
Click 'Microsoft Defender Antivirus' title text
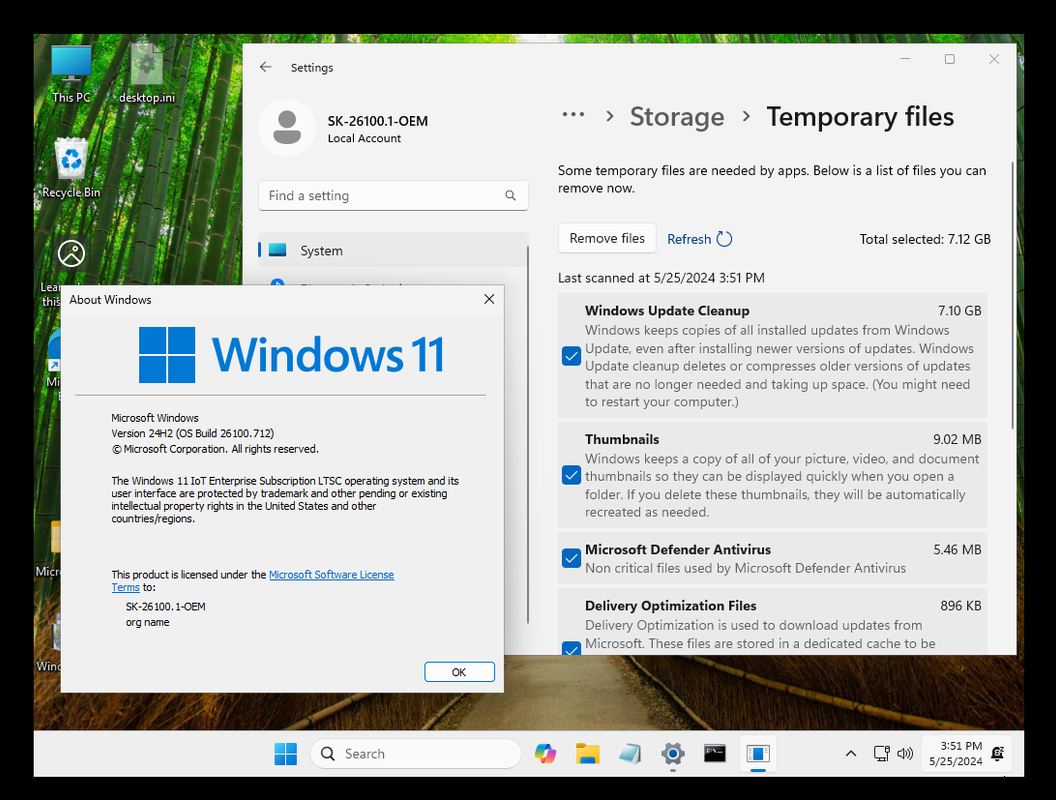pos(678,549)
